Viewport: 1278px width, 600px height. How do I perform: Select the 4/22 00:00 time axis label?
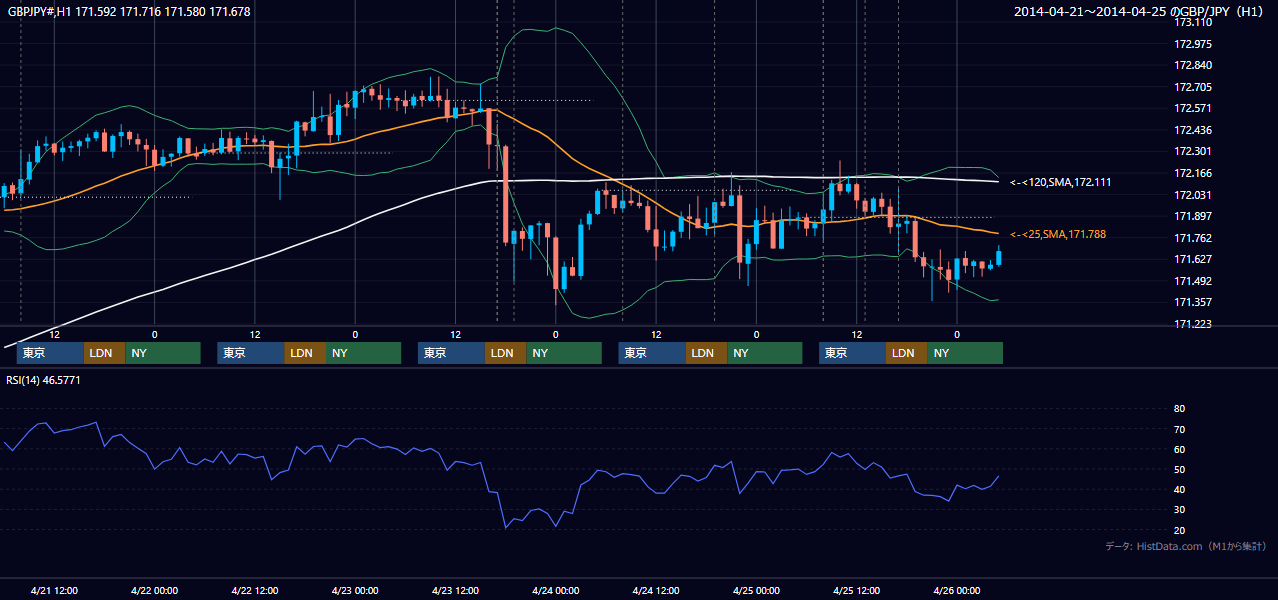click(x=154, y=591)
